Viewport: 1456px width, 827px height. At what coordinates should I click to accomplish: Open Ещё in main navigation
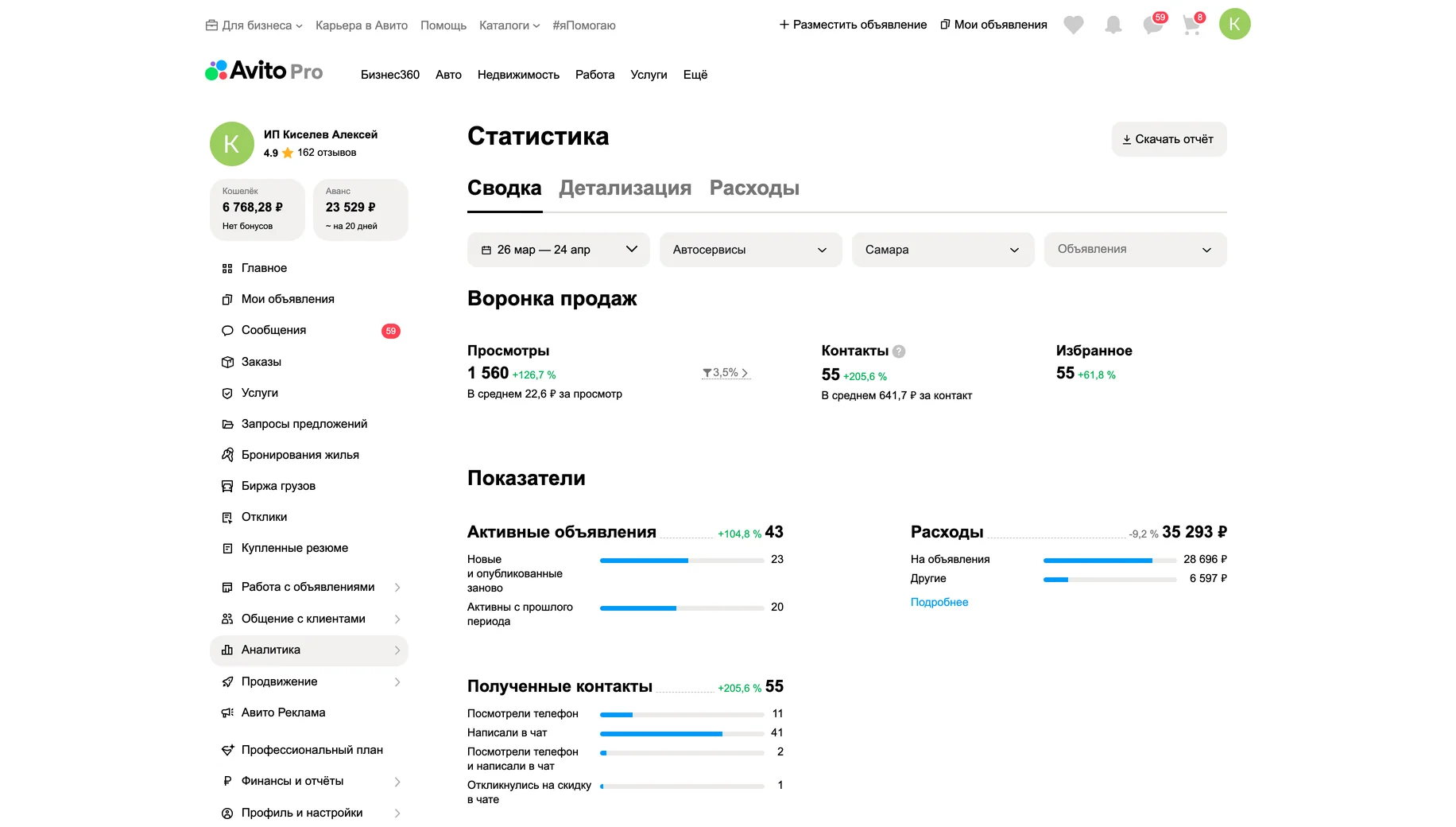point(695,75)
